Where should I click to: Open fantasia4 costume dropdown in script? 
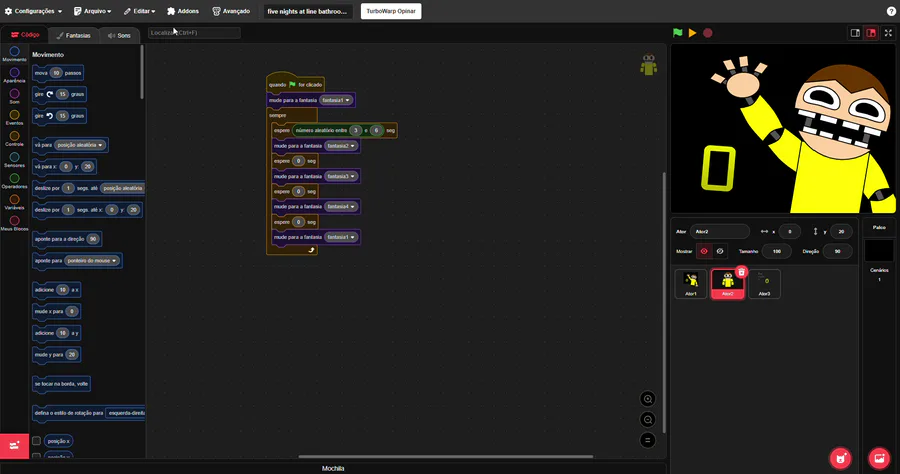[341, 207]
